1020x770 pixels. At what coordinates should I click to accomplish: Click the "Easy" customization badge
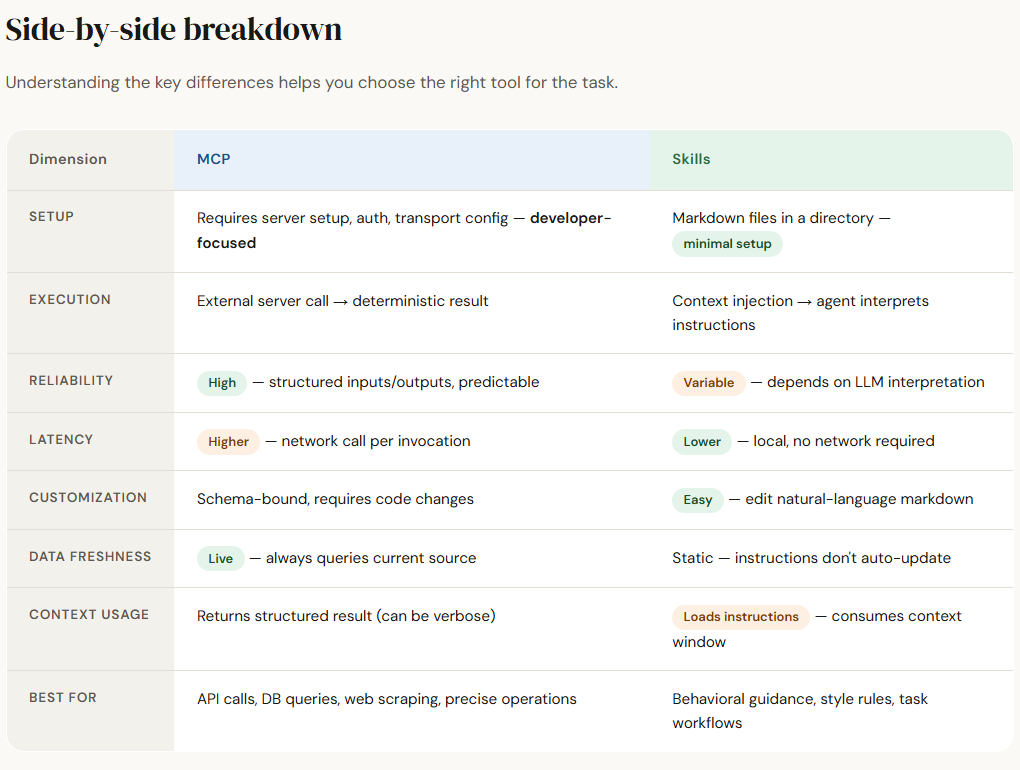coord(698,500)
